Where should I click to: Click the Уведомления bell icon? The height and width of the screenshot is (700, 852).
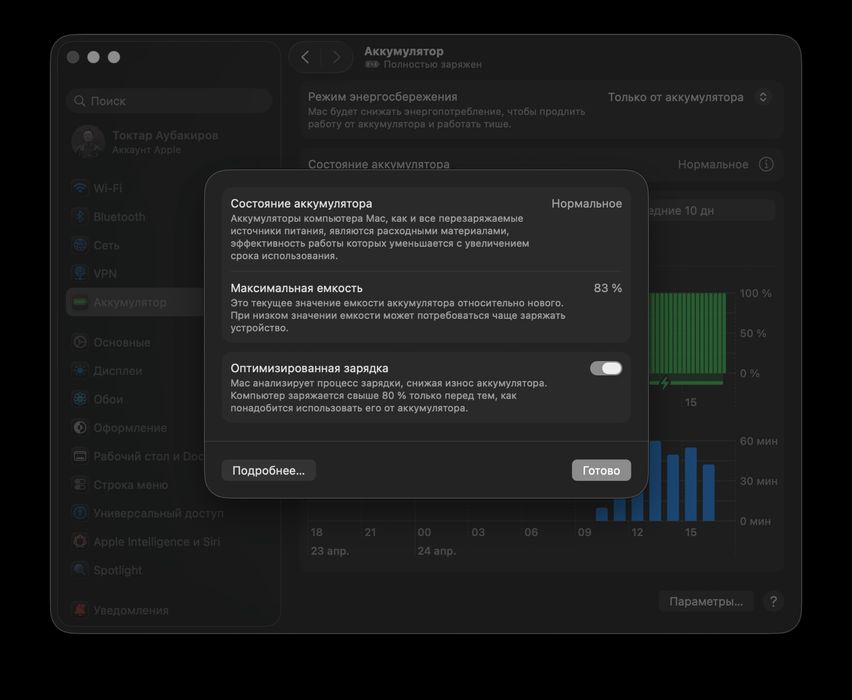80,610
